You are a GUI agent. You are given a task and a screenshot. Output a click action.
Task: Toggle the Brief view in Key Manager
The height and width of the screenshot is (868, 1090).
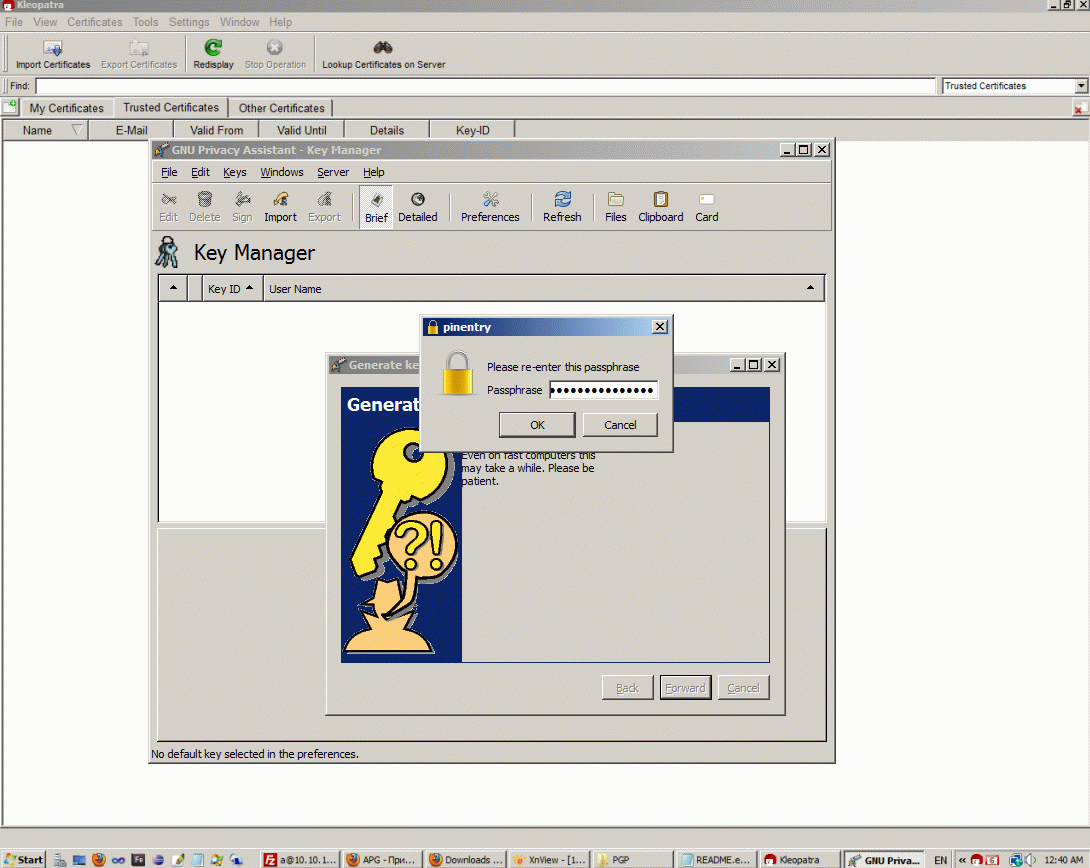376,207
